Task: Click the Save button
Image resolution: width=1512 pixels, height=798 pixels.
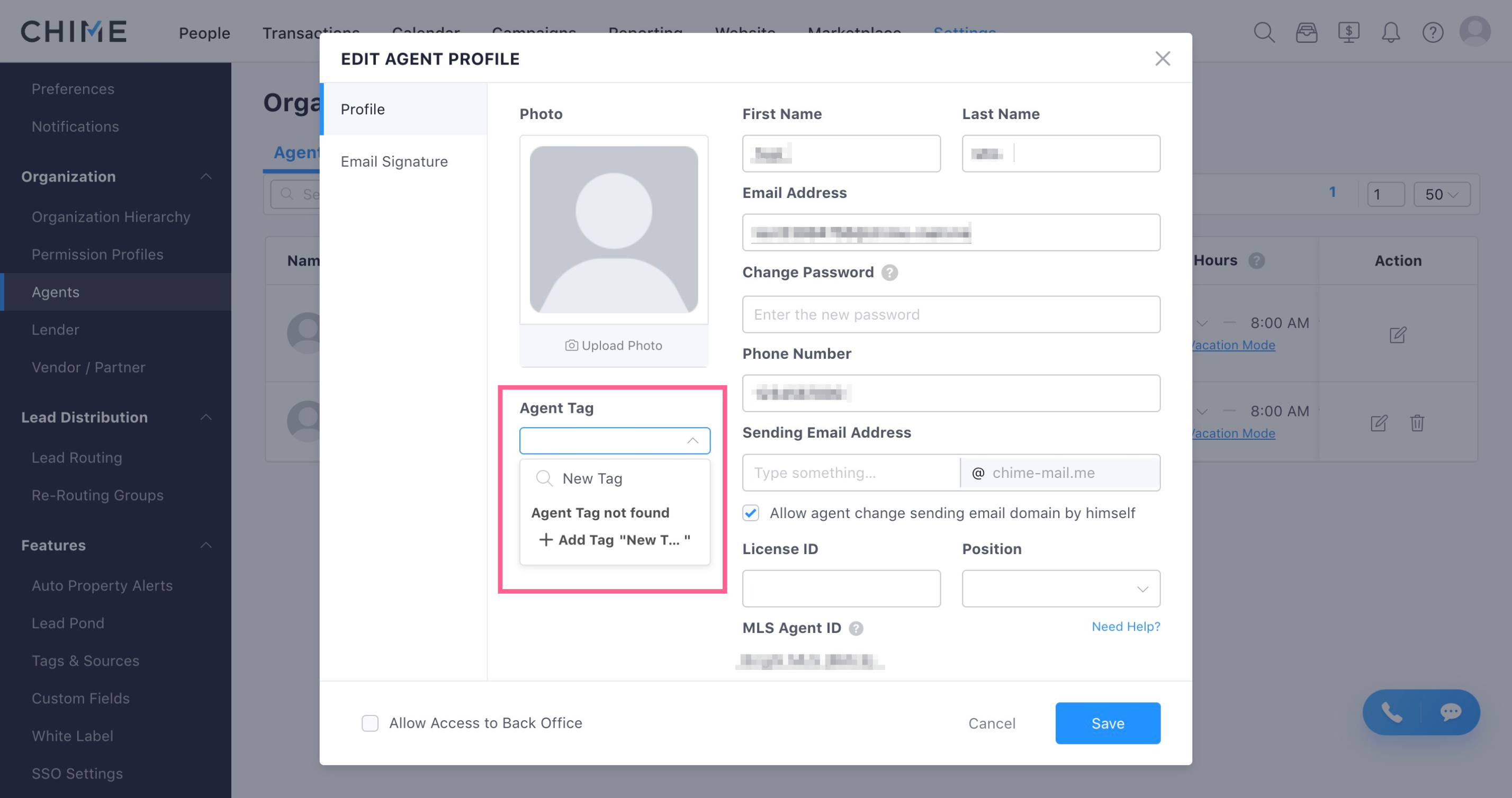Action: [x=1108, y=723]
